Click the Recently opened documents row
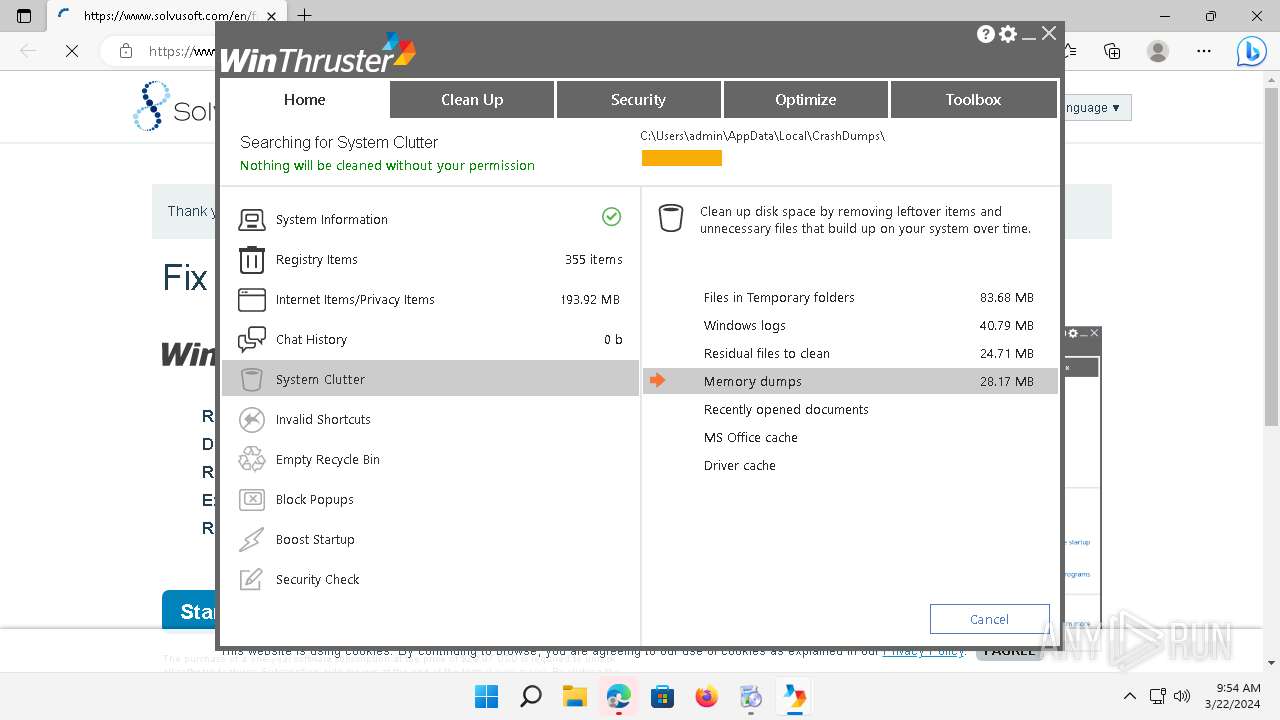1280x720 pixels. pos(850,410)
